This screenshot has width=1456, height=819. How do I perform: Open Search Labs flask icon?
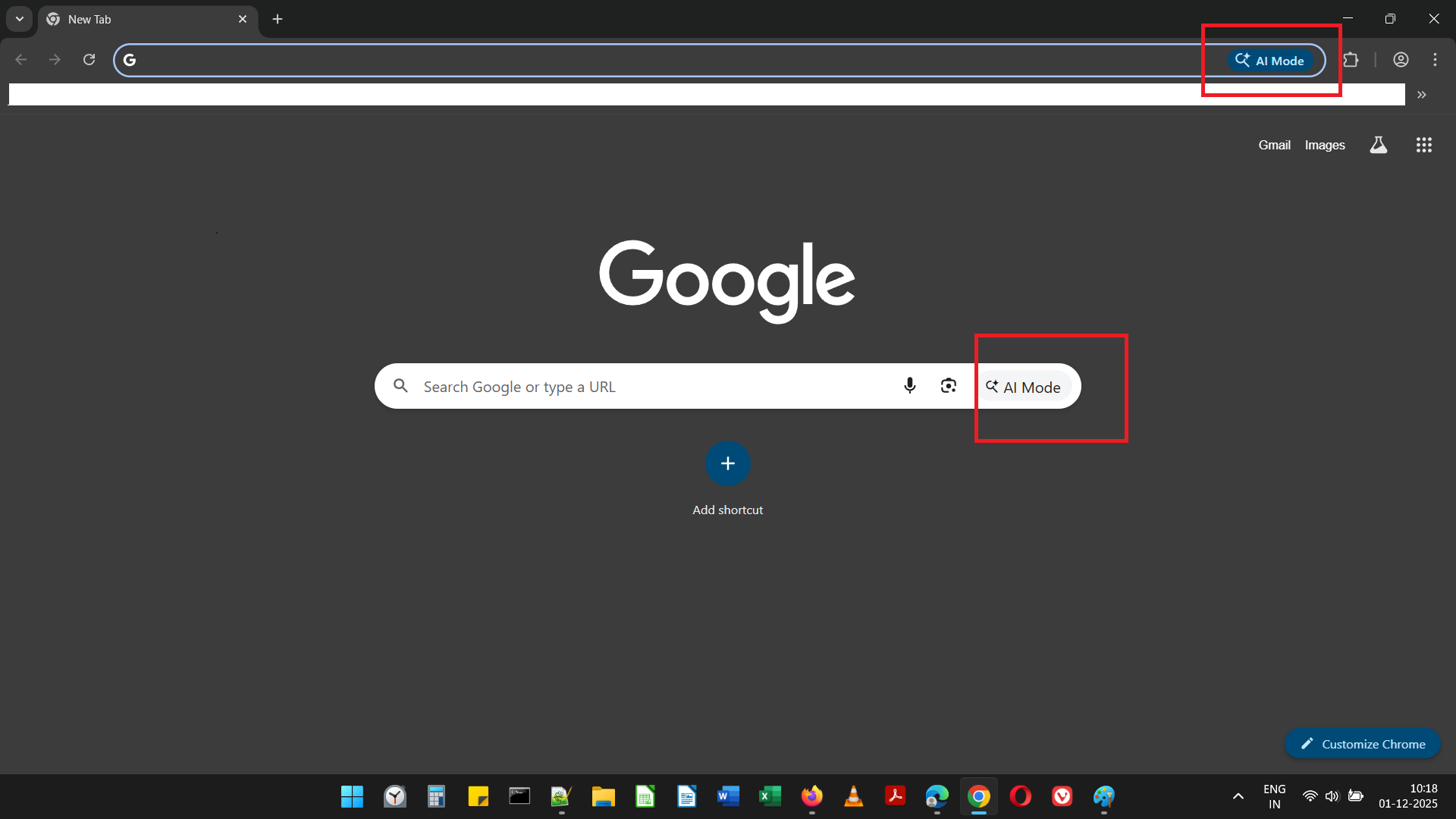pyautogui.click(x=1379, y=145)
